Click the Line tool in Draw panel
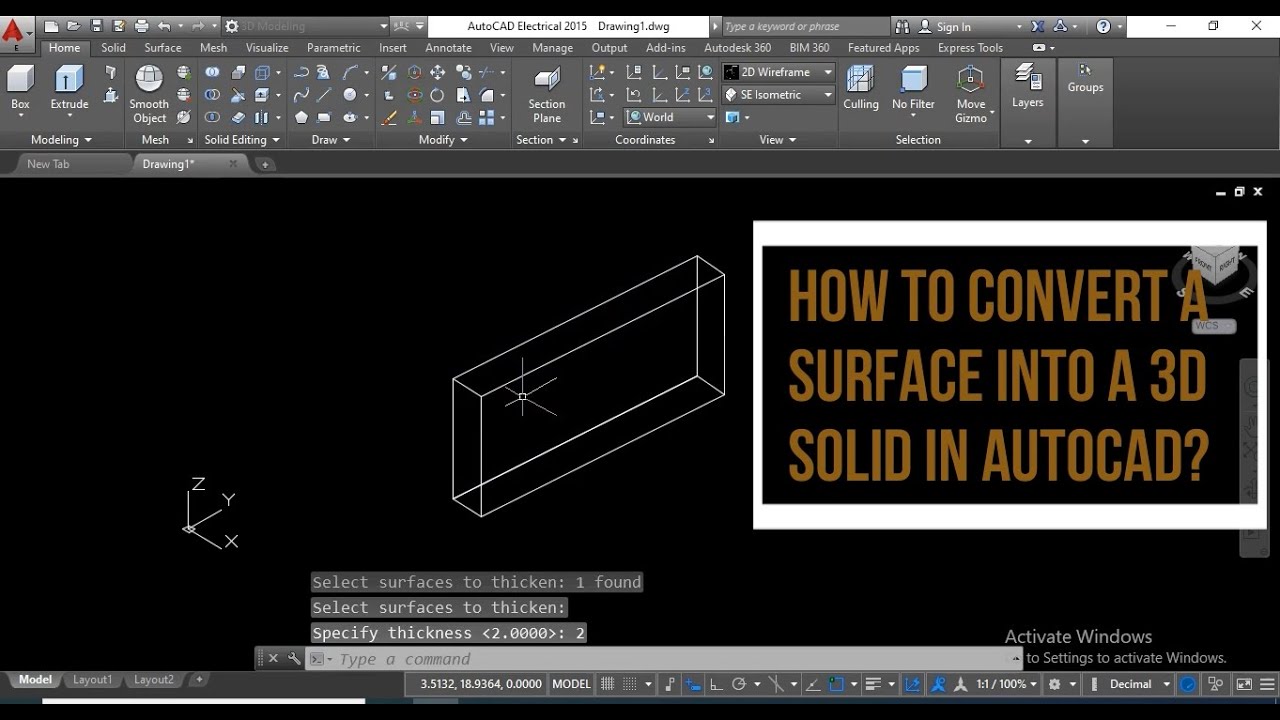The width and height of the screenshot is (1280, 720). tap(323, 95)
